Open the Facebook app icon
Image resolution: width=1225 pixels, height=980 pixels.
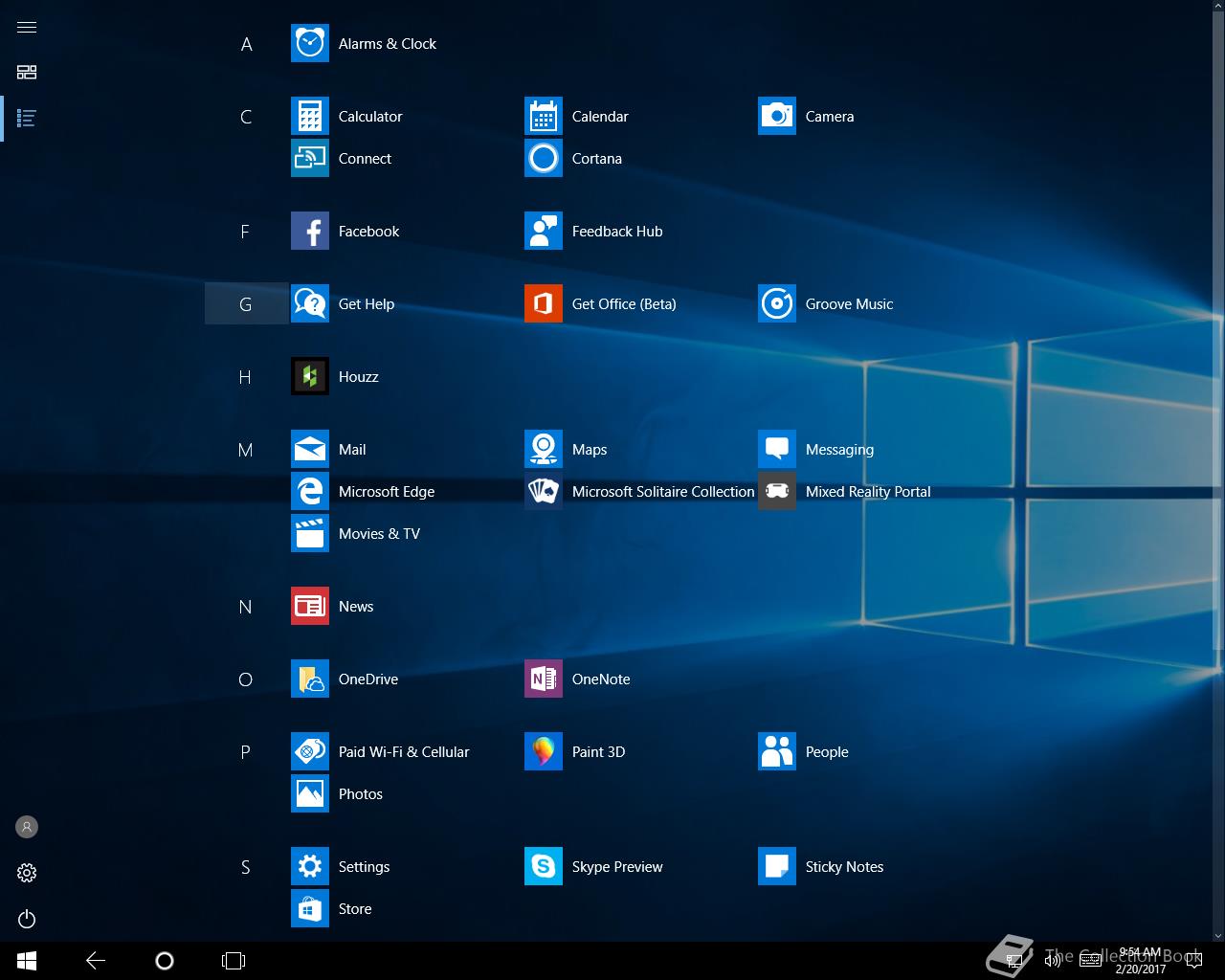tap(310, 231)
